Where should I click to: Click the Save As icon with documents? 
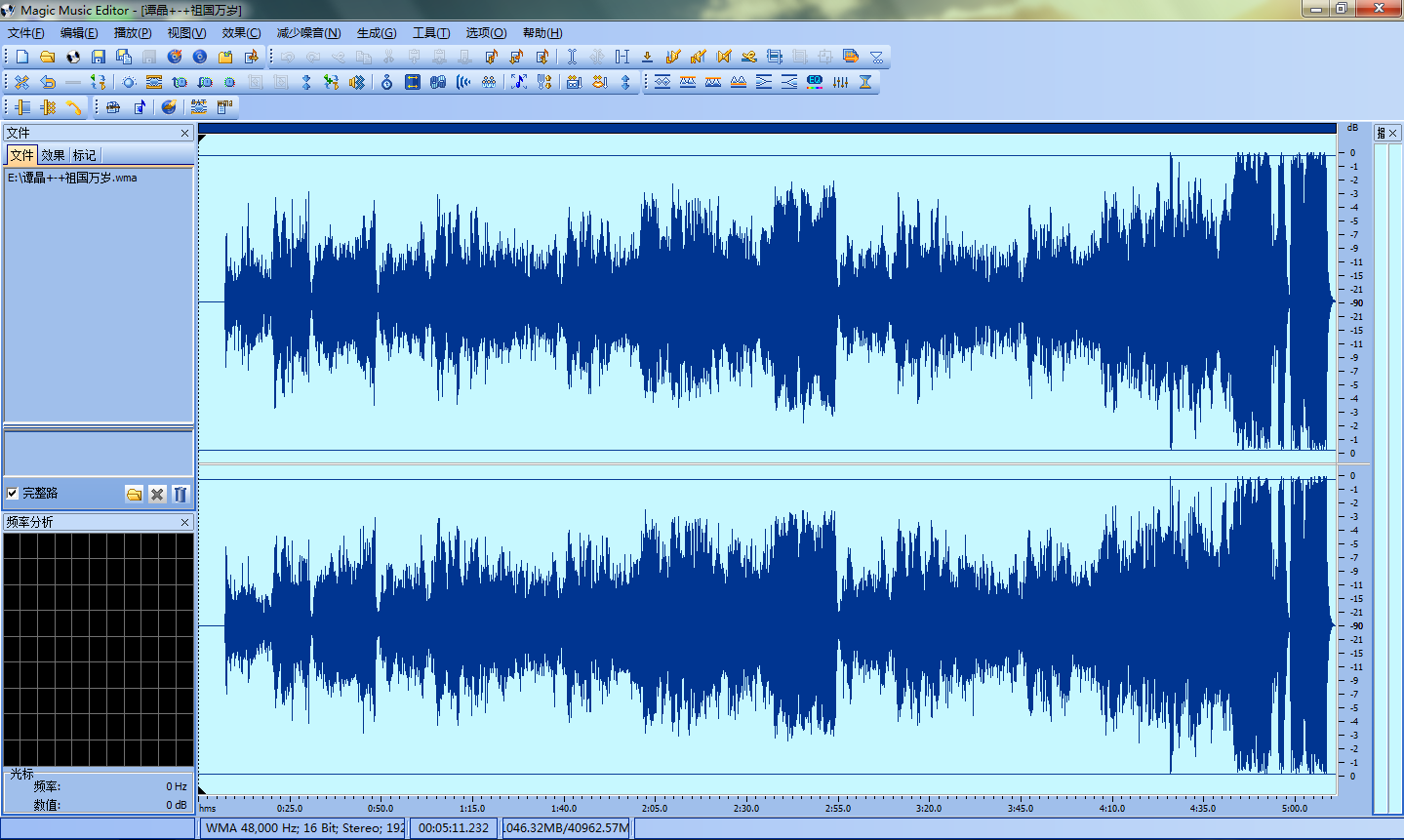tap(124, 57)
